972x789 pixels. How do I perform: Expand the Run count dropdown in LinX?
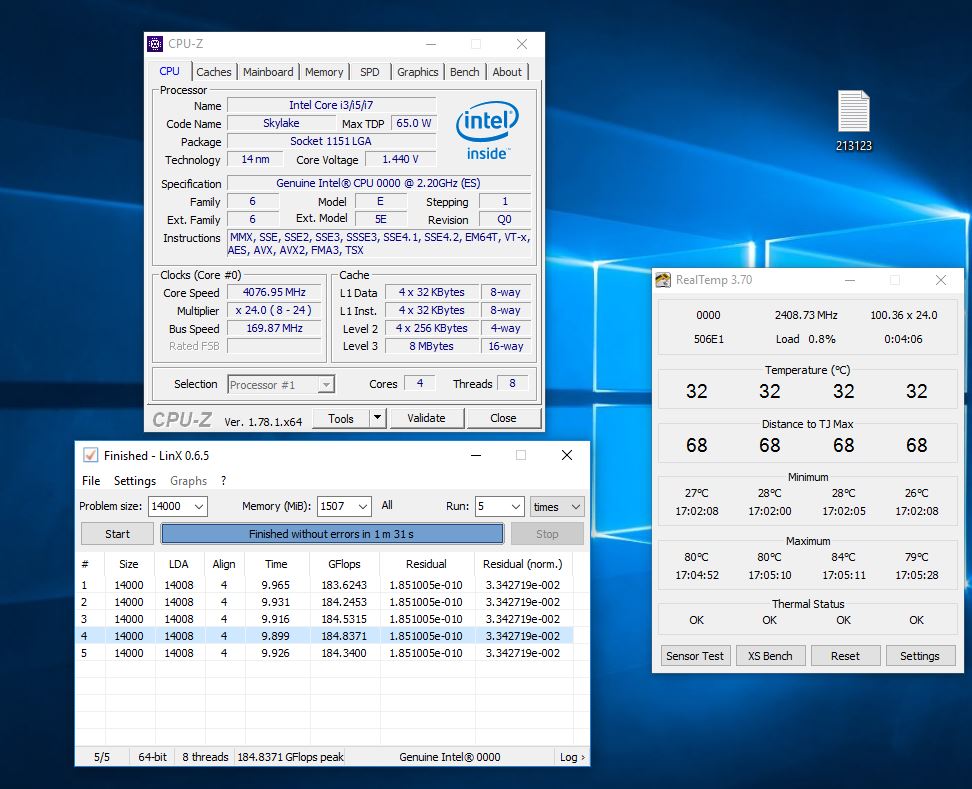point(516,506)
